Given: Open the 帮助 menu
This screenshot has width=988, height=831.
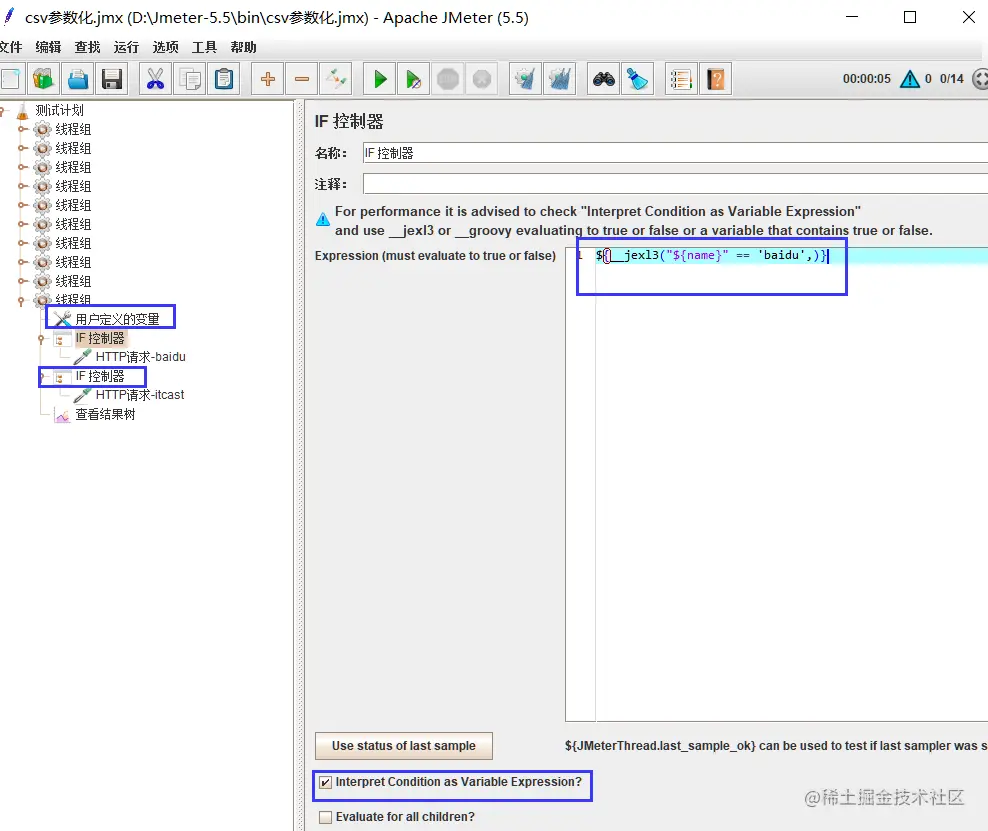Looking at the screenshot, I should point(243,47).
